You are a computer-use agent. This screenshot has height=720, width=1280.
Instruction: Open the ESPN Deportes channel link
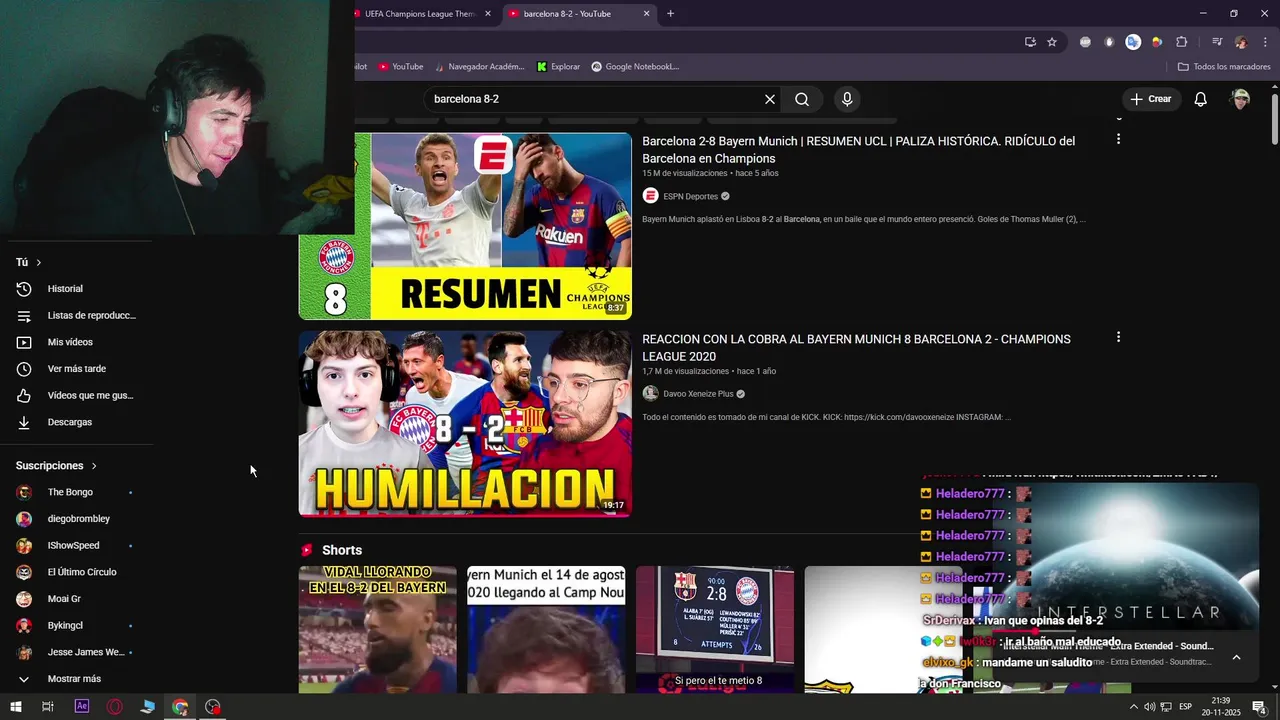point(690,196)
